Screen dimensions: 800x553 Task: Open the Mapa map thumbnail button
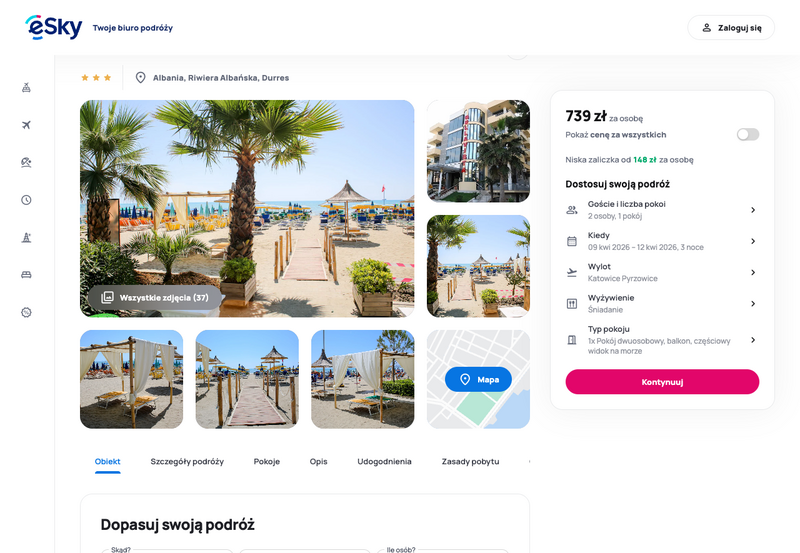click(x=478, y=379)
